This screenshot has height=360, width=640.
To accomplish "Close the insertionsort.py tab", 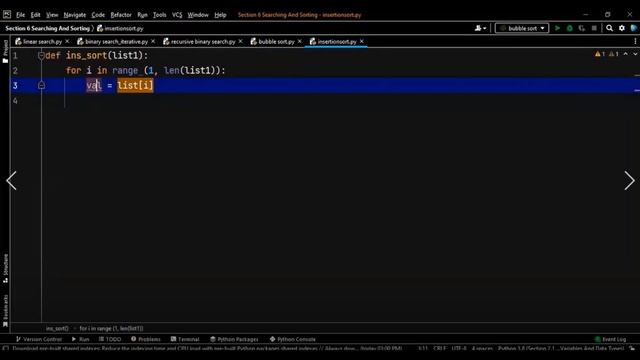I will 362,41.
